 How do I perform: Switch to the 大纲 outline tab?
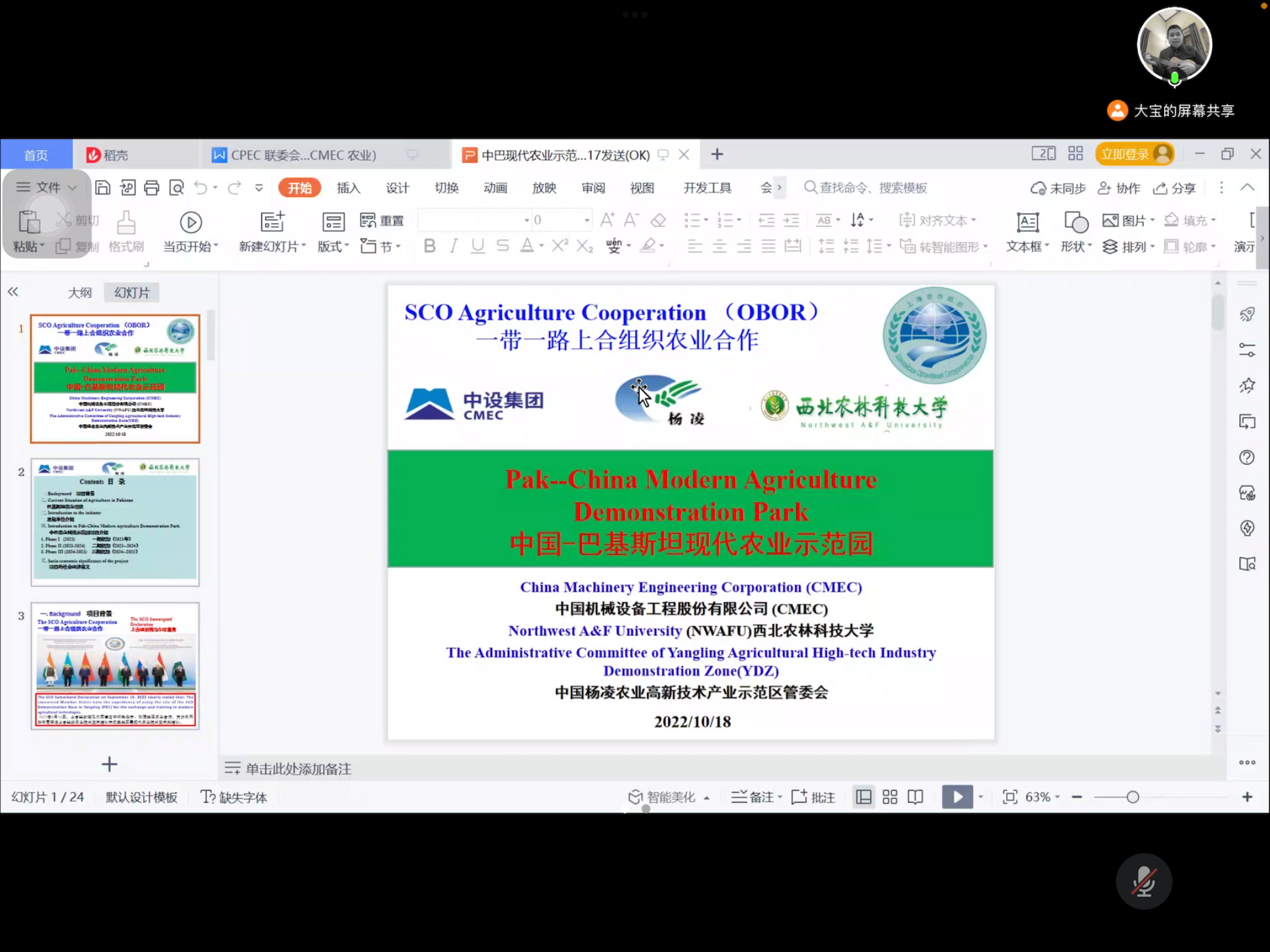coord(80,292)
